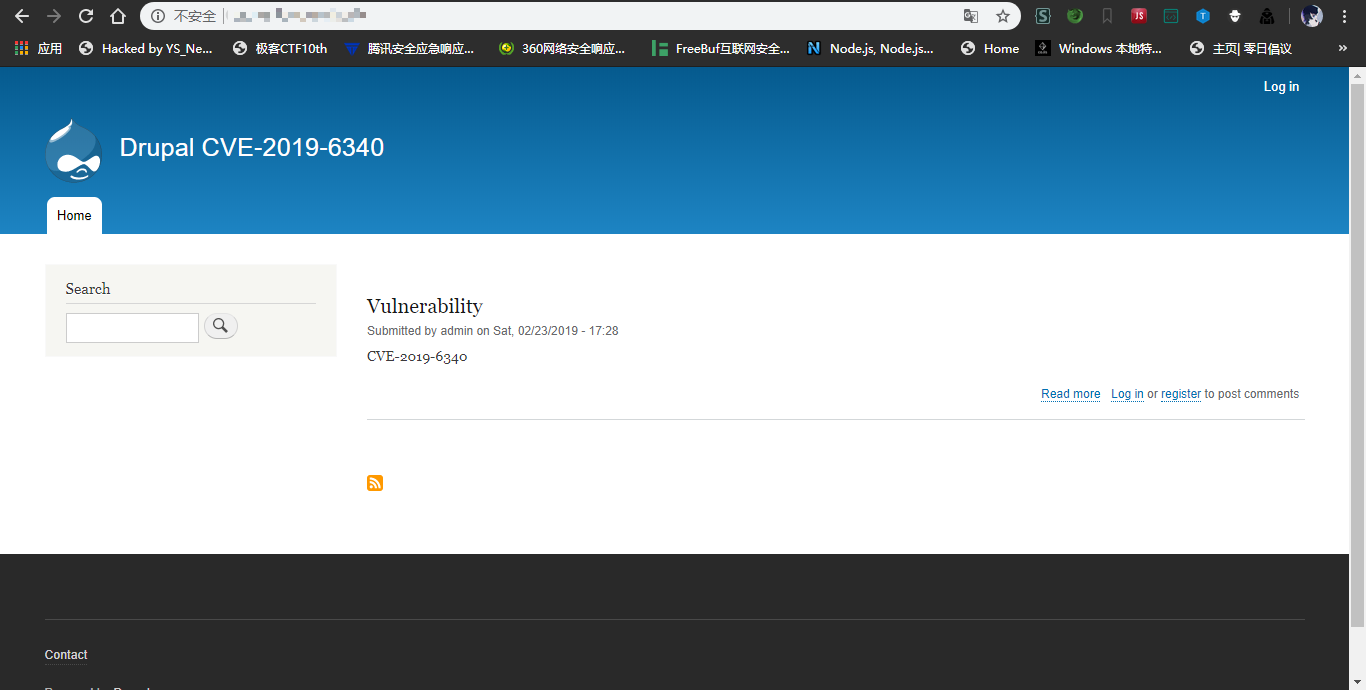1366x690 pixels.
Task: Open the gray bookmark extension
Action: click(1107, 16)
